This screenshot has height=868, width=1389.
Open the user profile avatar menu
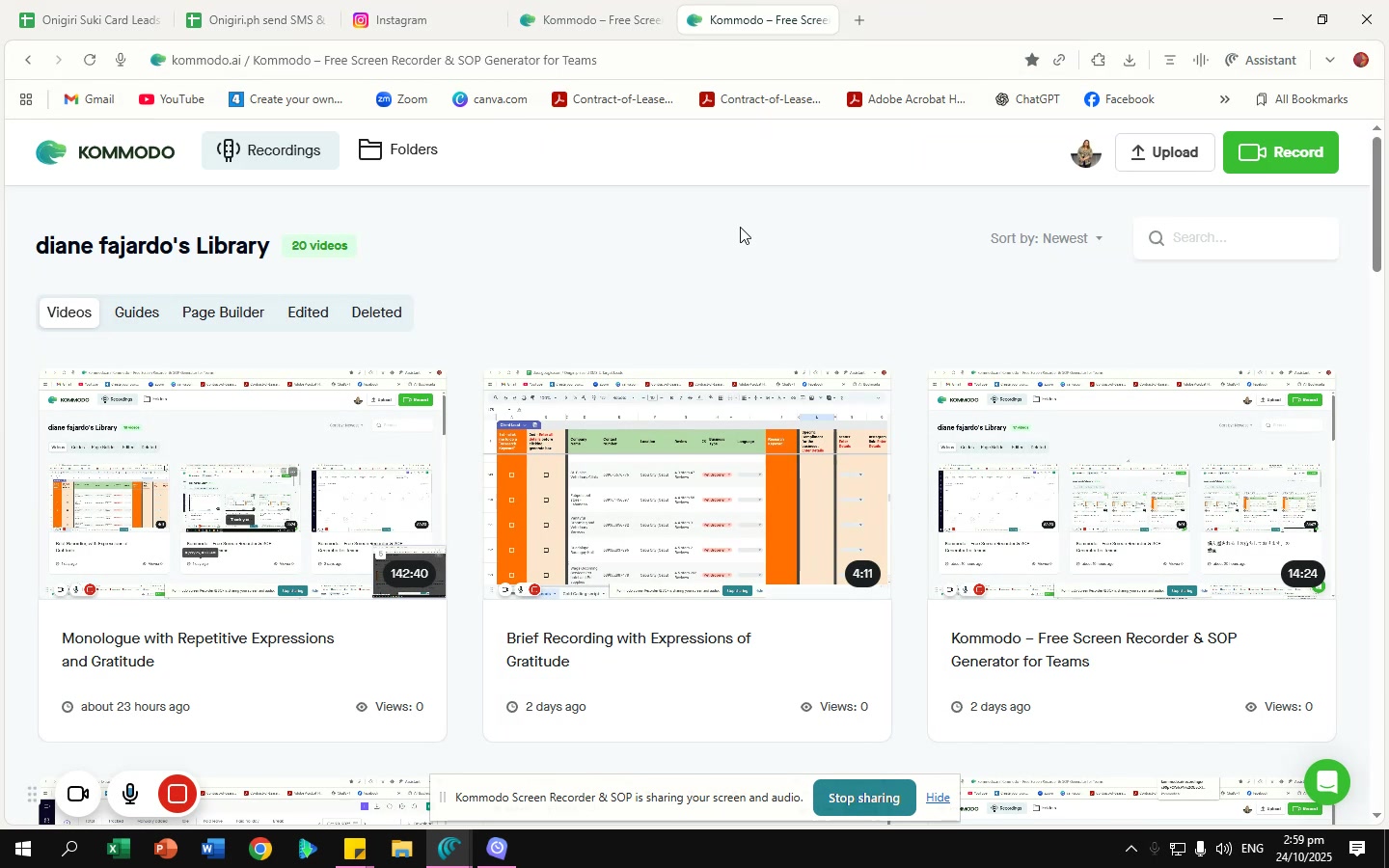tap(1086, 152)
